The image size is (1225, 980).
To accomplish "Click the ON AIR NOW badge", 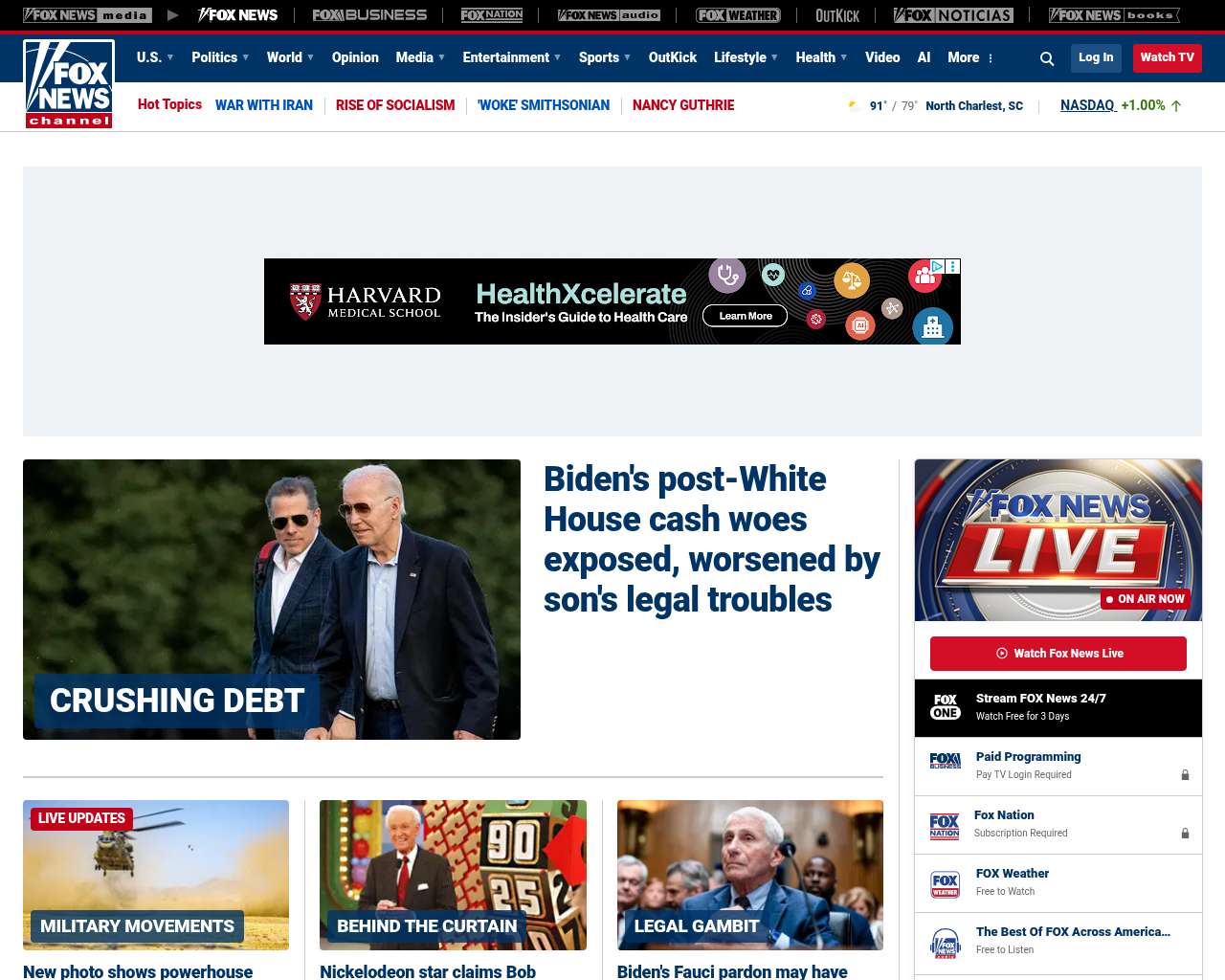I will (x=1146, y=599).
